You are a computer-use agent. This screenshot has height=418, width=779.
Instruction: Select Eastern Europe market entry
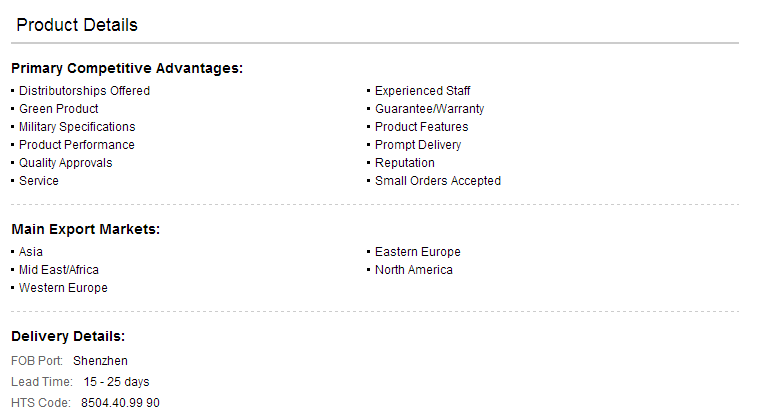[417, 252]
